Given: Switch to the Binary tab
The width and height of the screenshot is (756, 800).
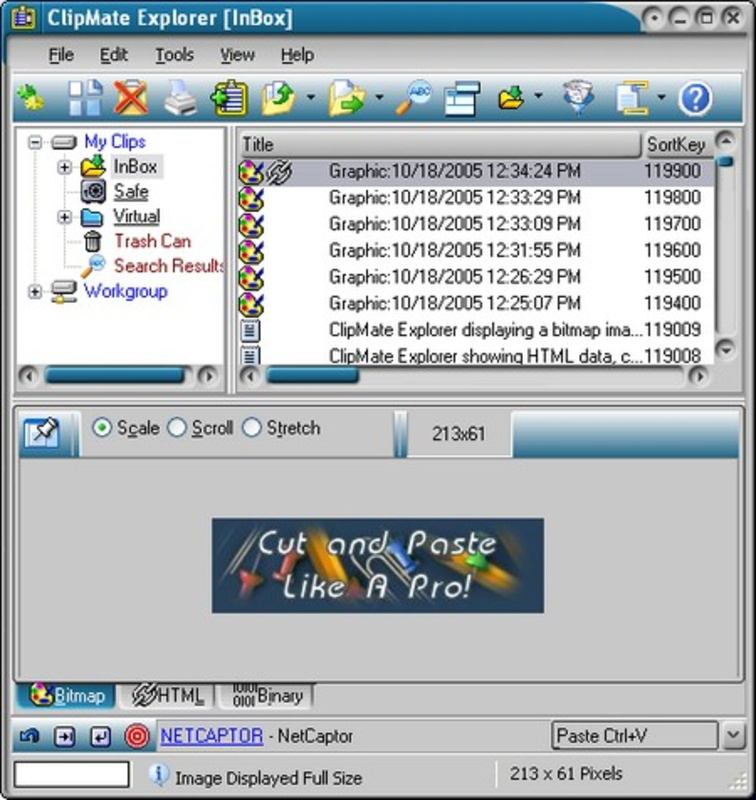Looking at the screenshot, I should (x=267, y=696).
